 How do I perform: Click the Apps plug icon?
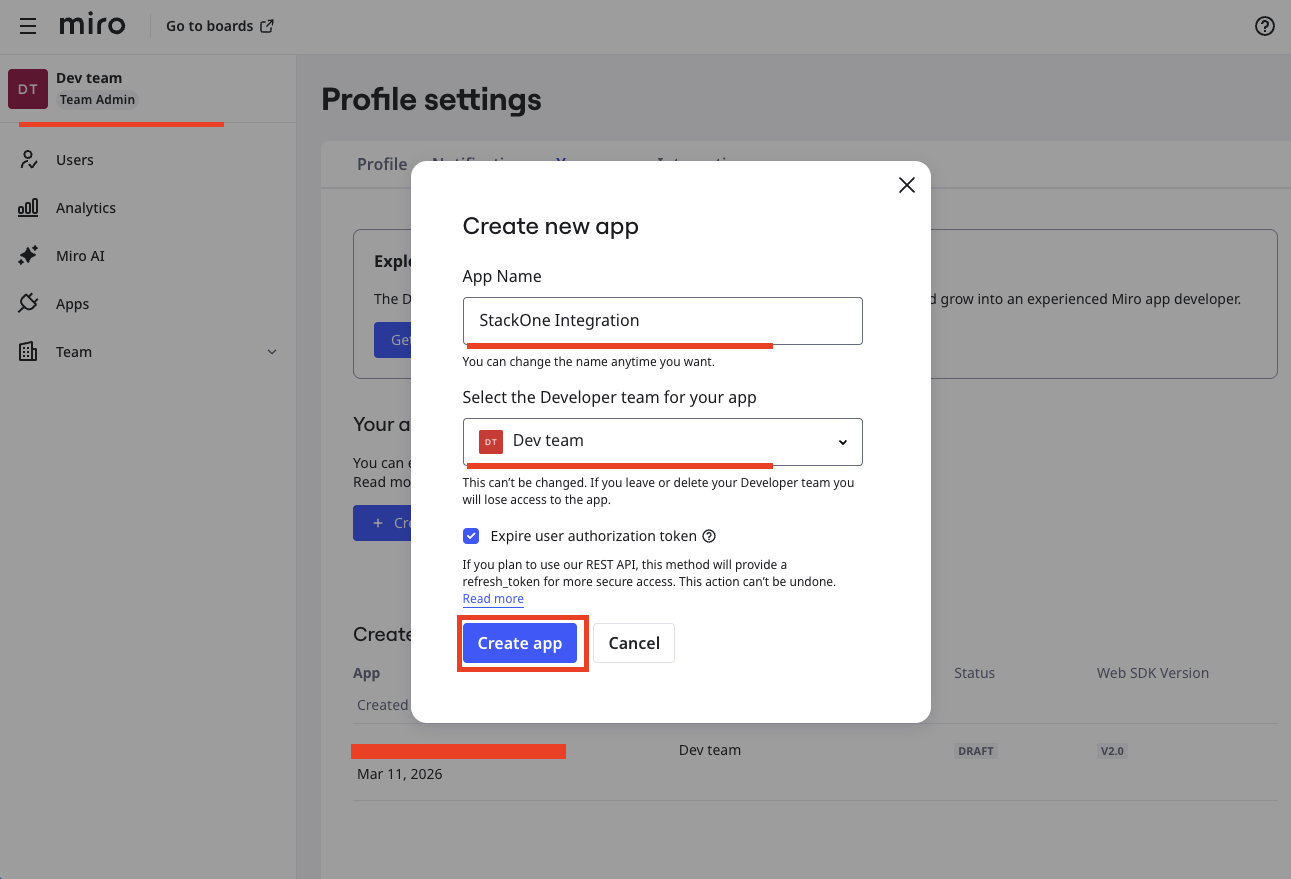click(28, 304)
